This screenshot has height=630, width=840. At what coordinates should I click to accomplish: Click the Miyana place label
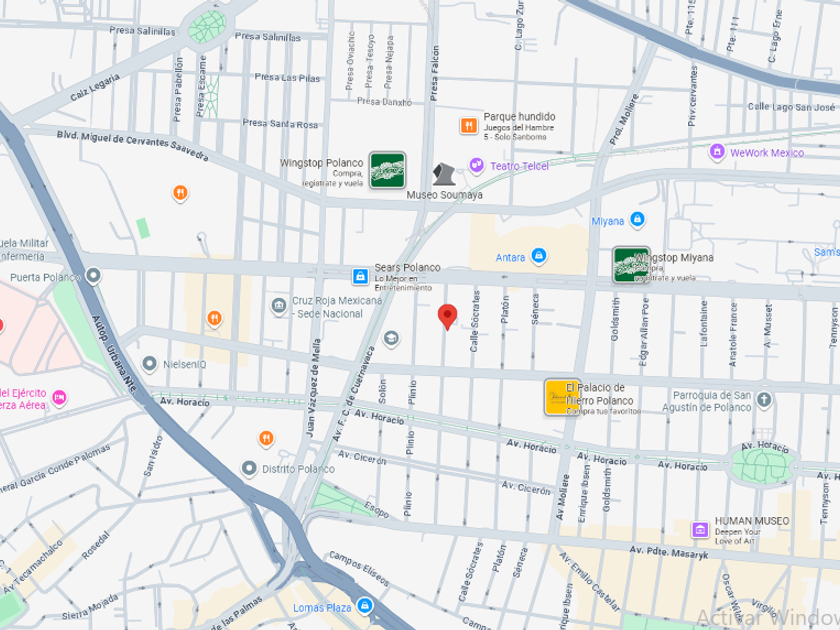(x=608, y=221)
